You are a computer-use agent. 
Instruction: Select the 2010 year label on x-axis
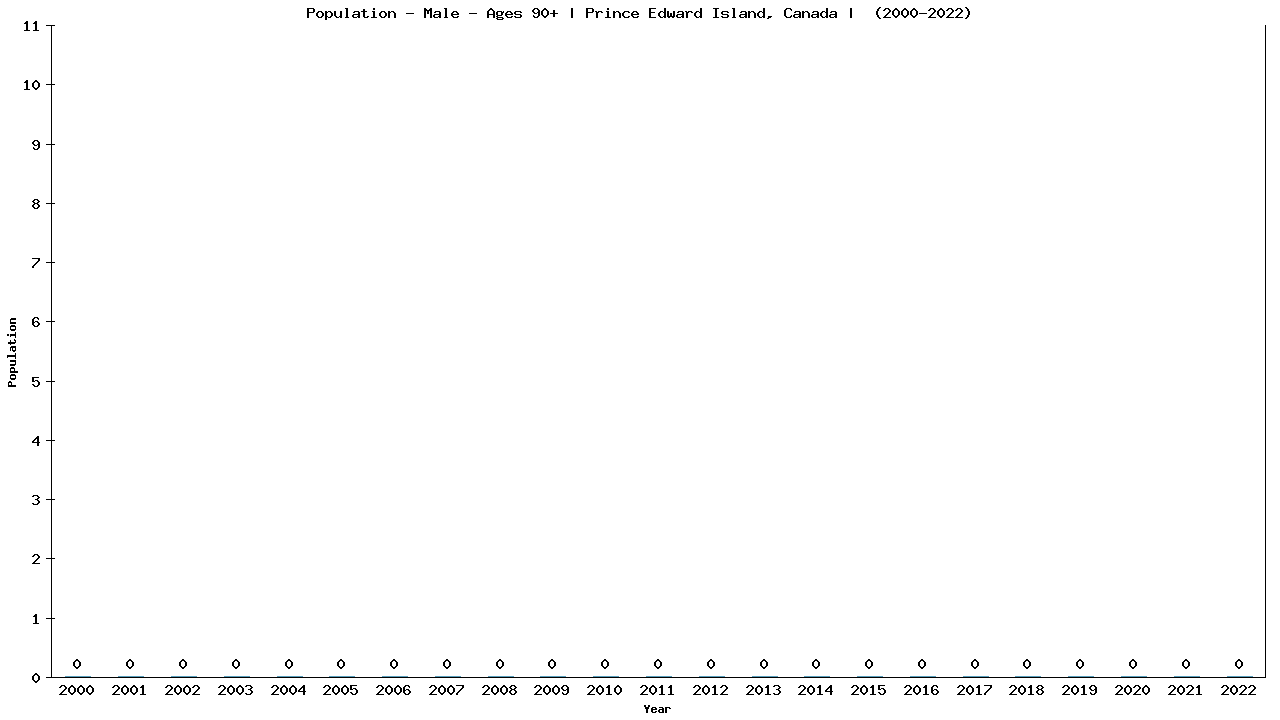click(x=605, y=690)
